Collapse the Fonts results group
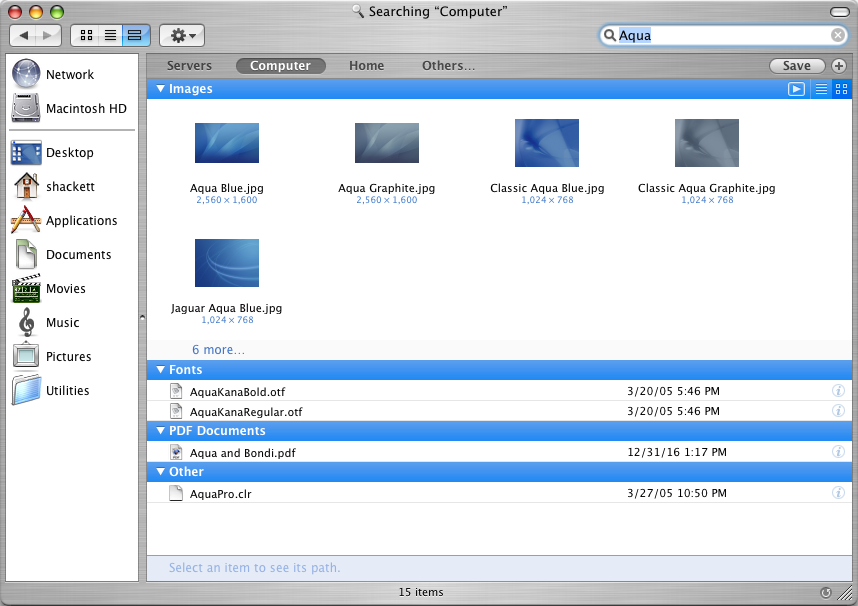The width and height of the screenshot is (858, 606). [160, 370]
